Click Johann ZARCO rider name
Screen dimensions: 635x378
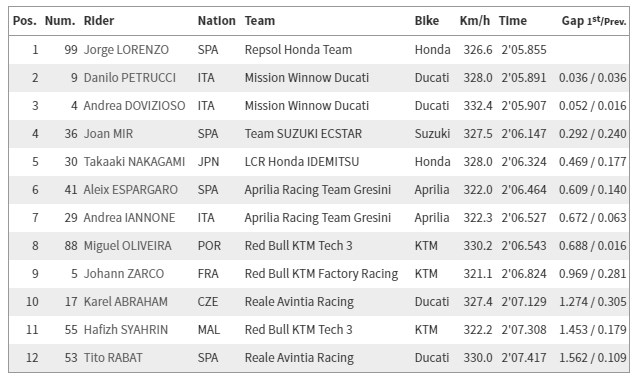tap(124, 273)
